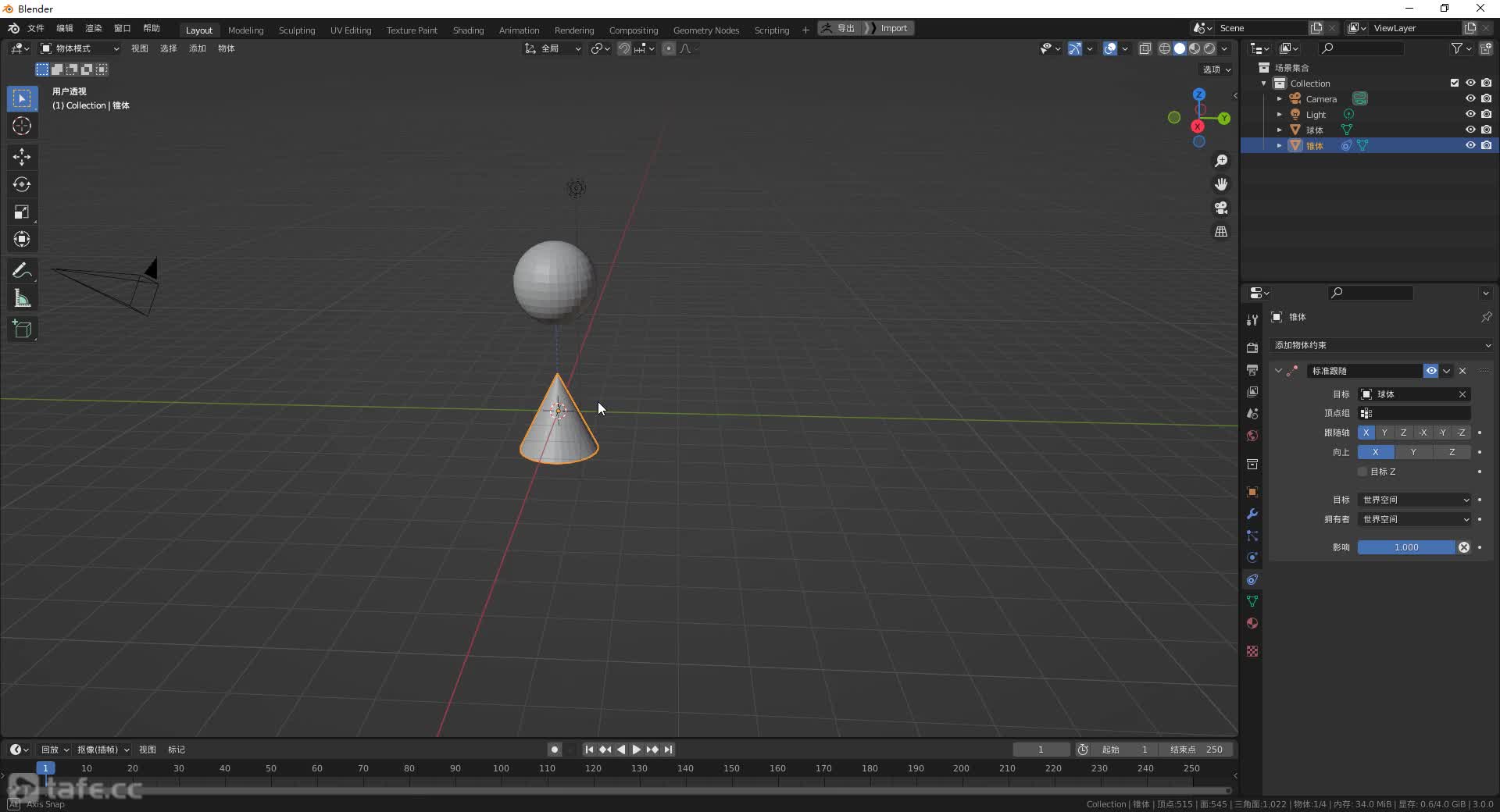The image size is (1500, 812).
Task: Open 添加物体约束 dropdown
Action: pyautogui.click(x=1382, y=345)
